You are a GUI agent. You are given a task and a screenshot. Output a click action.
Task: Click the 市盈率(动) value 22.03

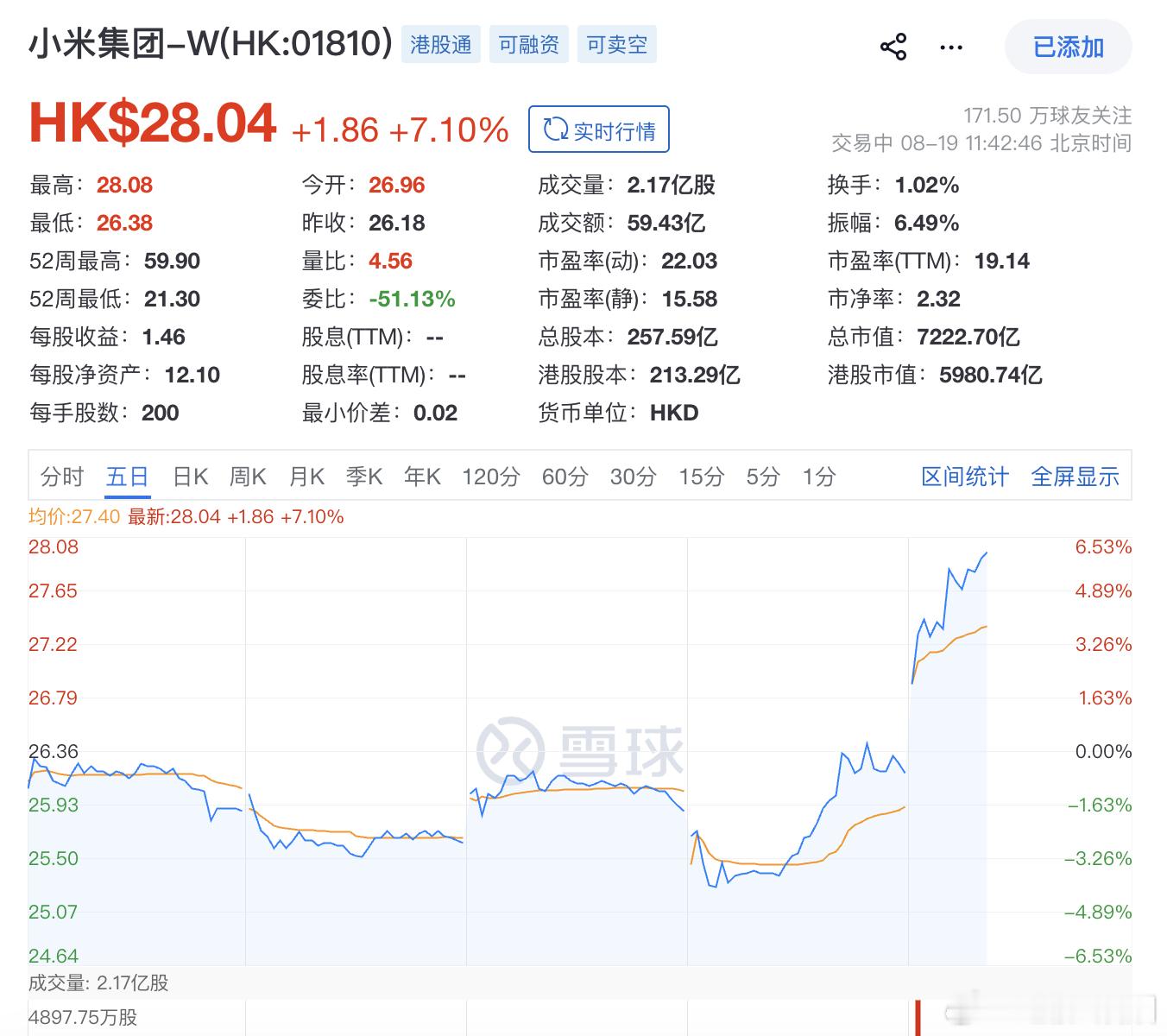(x=690, y=261)
